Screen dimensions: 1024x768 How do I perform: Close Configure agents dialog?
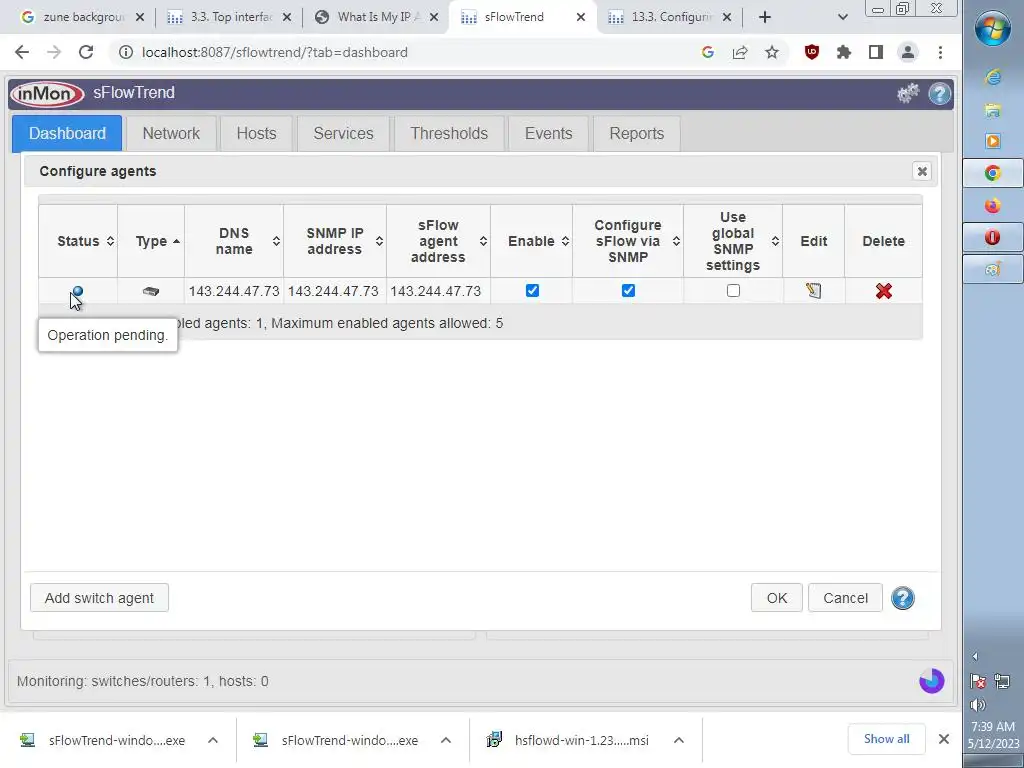coord(922,171)
